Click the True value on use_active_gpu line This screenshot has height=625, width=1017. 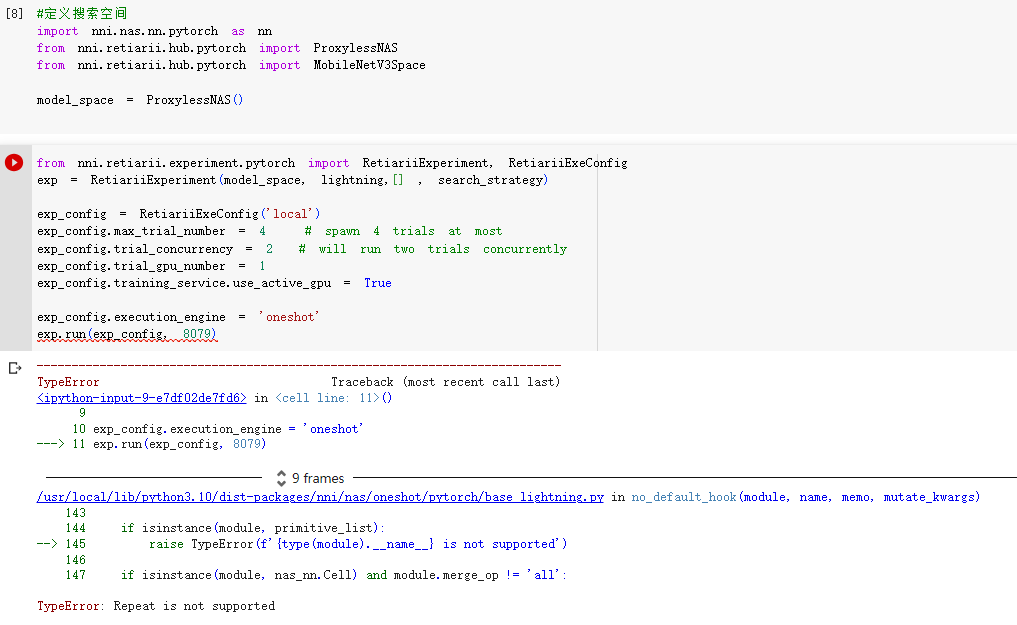pyautogui.click(x=377, y=283)
